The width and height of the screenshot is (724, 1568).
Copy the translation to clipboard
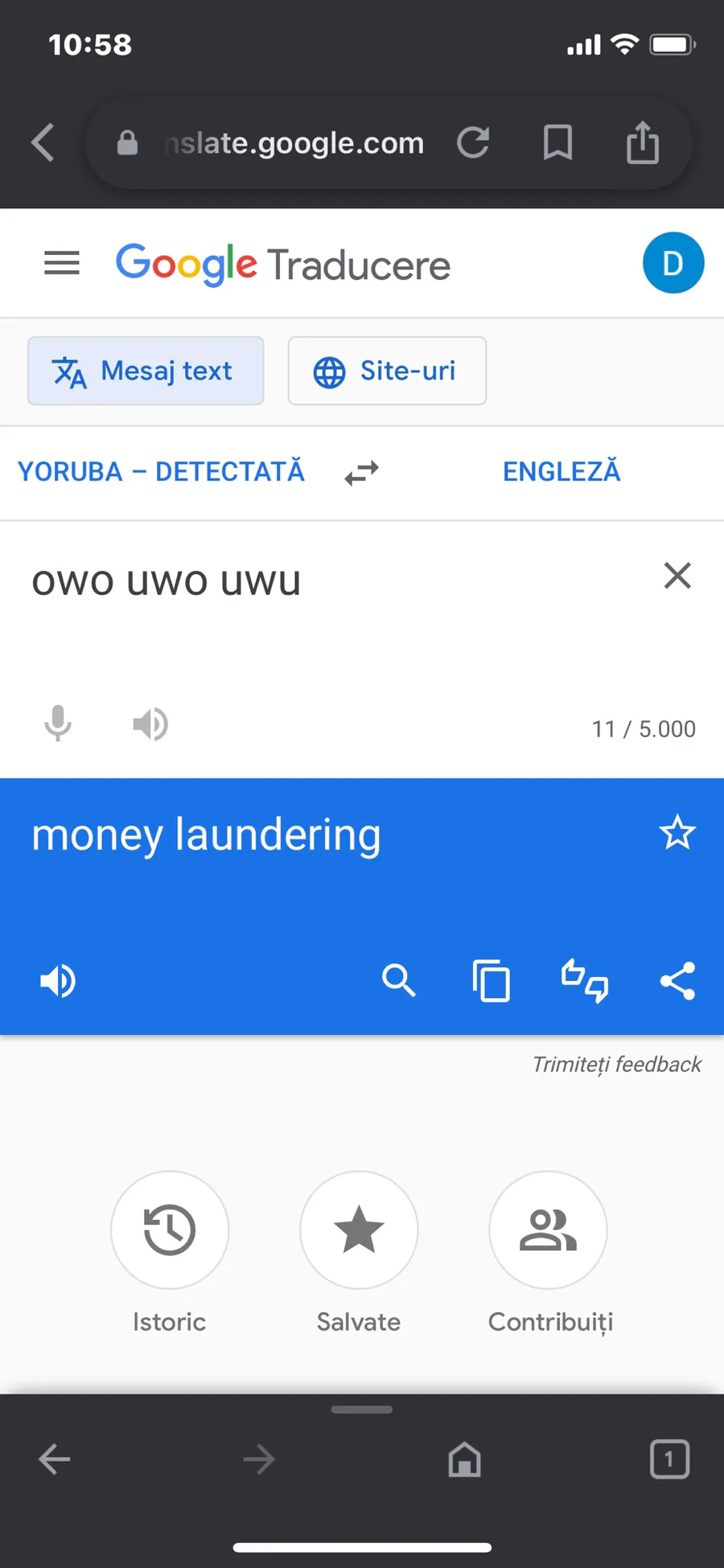point(492,981)
